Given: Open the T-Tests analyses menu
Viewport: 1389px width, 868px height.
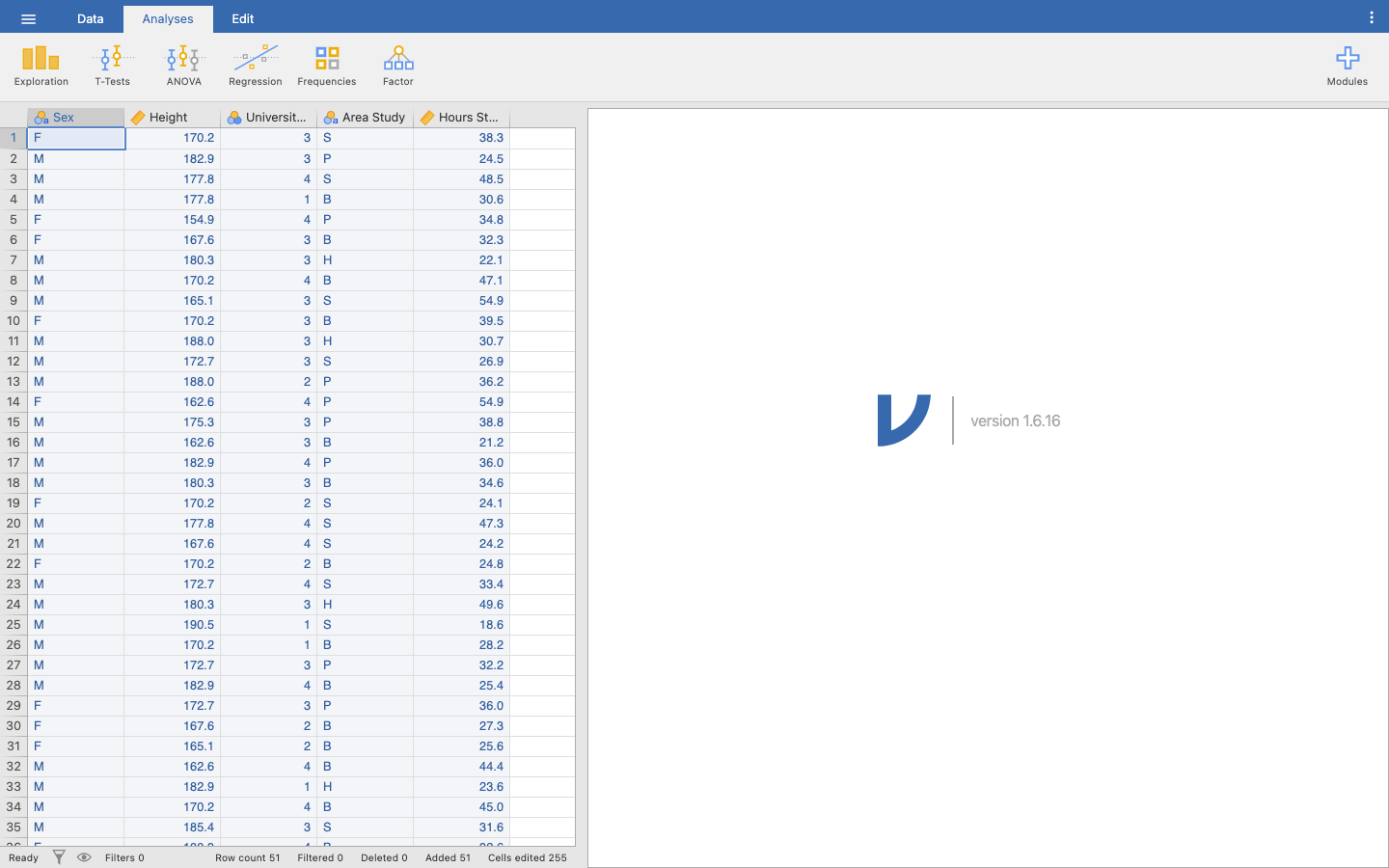Looking at the screenshot, I should click(113, 66).
